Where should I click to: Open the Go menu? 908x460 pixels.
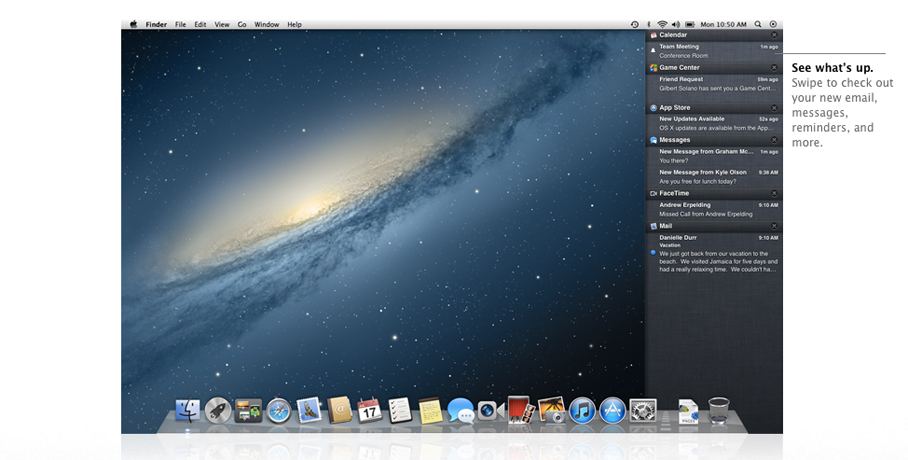pos(242,24)
